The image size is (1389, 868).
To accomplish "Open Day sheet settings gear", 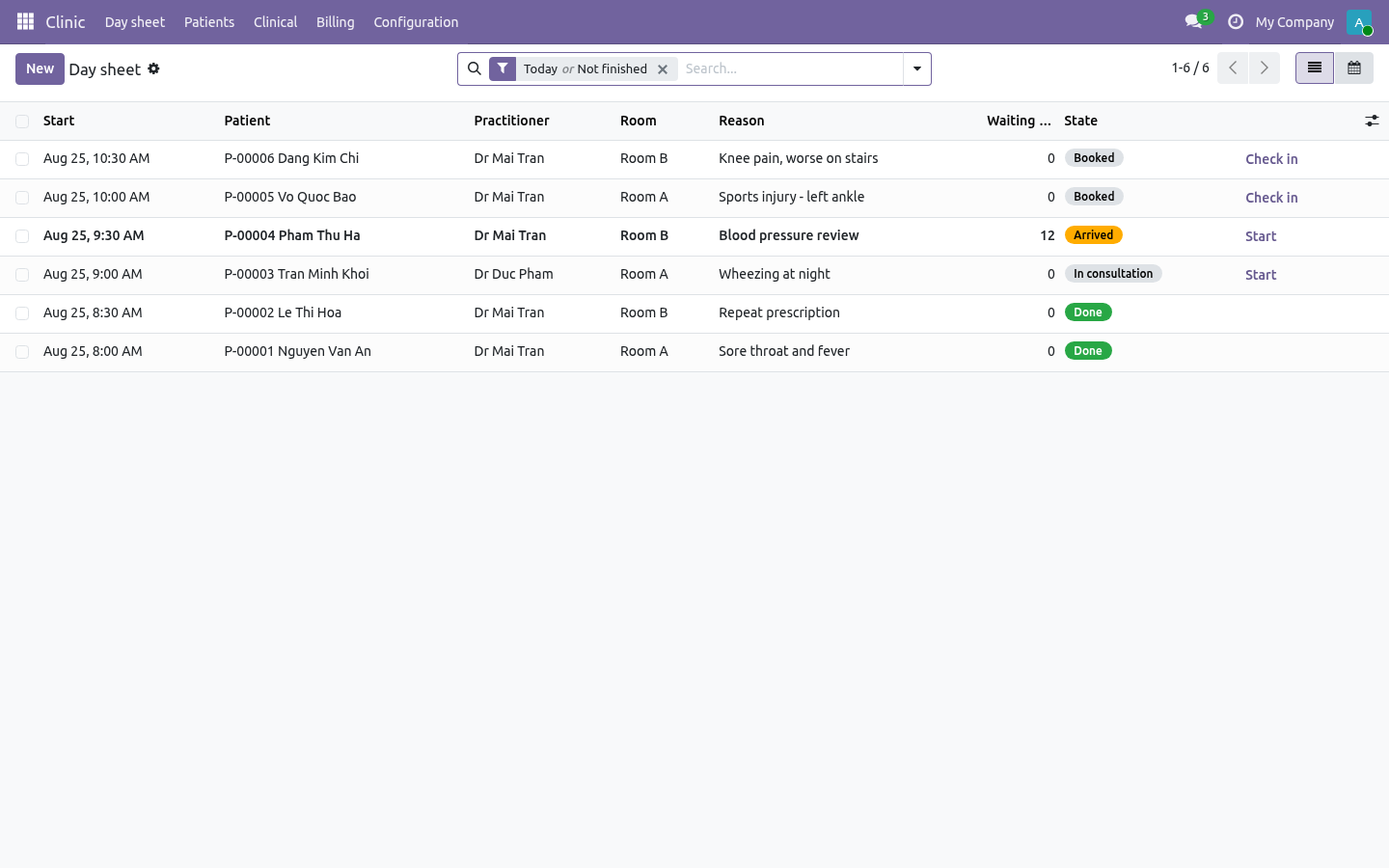I will pyautogui.click(x=153, y=68).
